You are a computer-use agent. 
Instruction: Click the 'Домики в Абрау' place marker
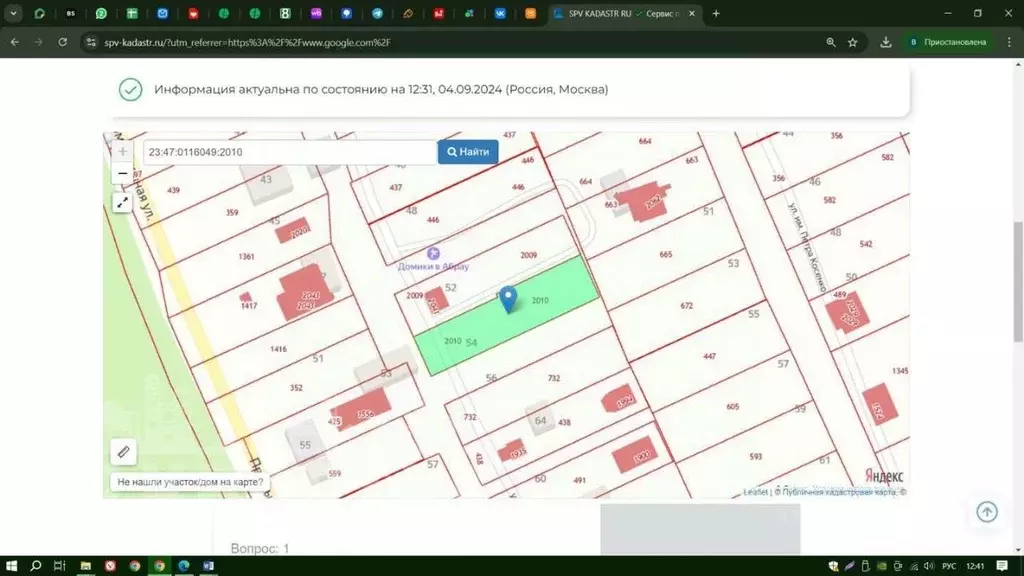pyautogui.click(x=433, y=253)
